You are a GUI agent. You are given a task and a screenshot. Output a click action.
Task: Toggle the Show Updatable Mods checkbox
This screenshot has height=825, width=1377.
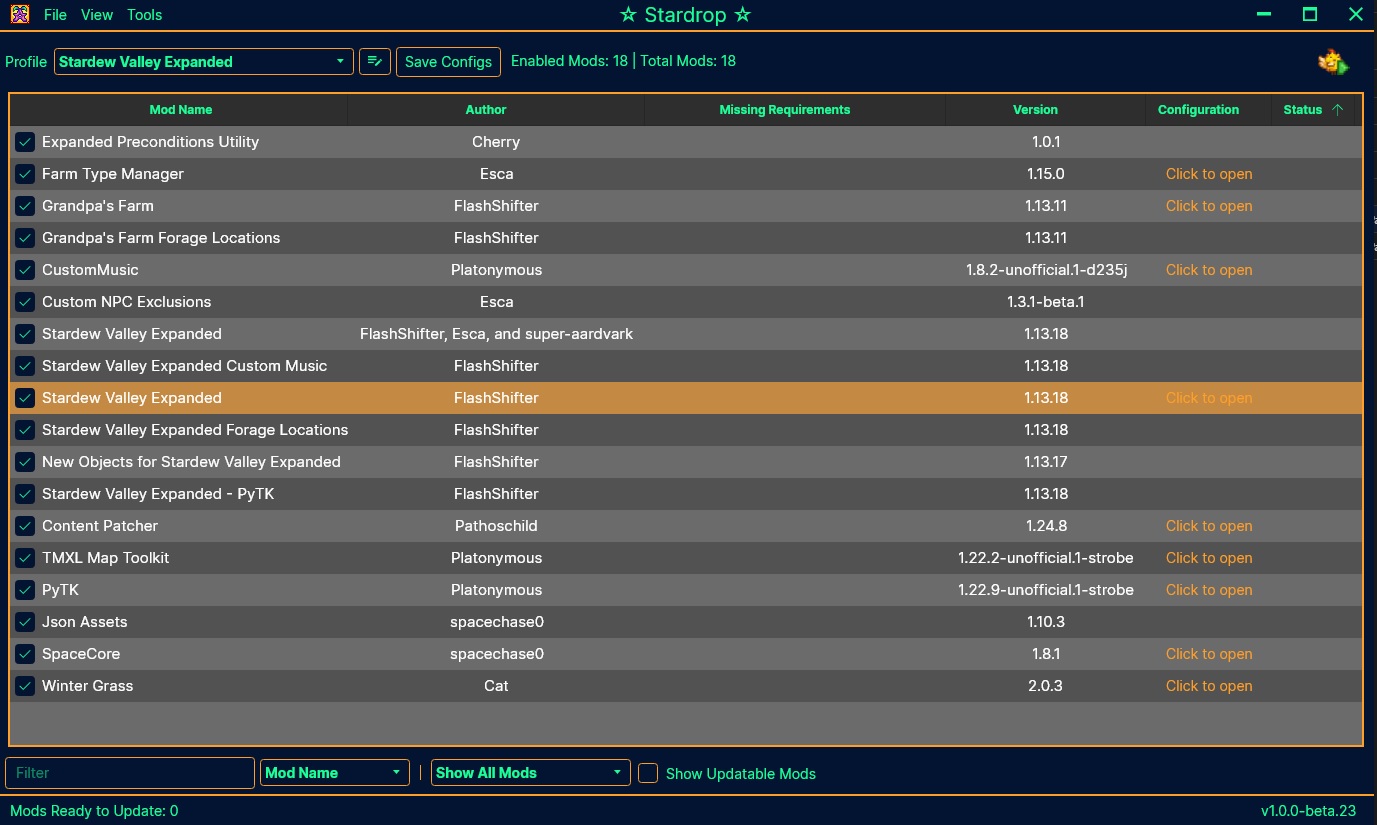(648, 773)
